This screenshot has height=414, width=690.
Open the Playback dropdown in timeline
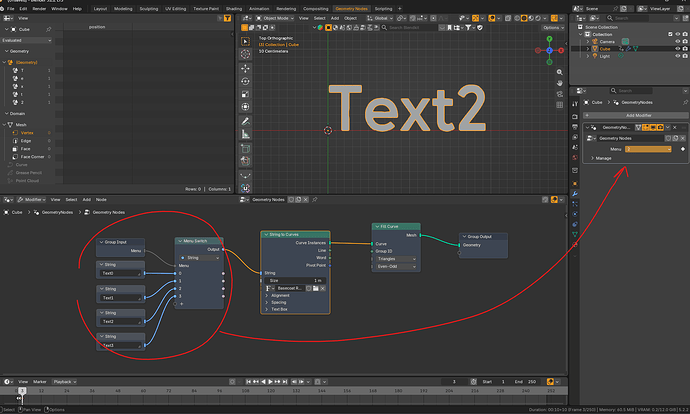click(x=64, y=382)
